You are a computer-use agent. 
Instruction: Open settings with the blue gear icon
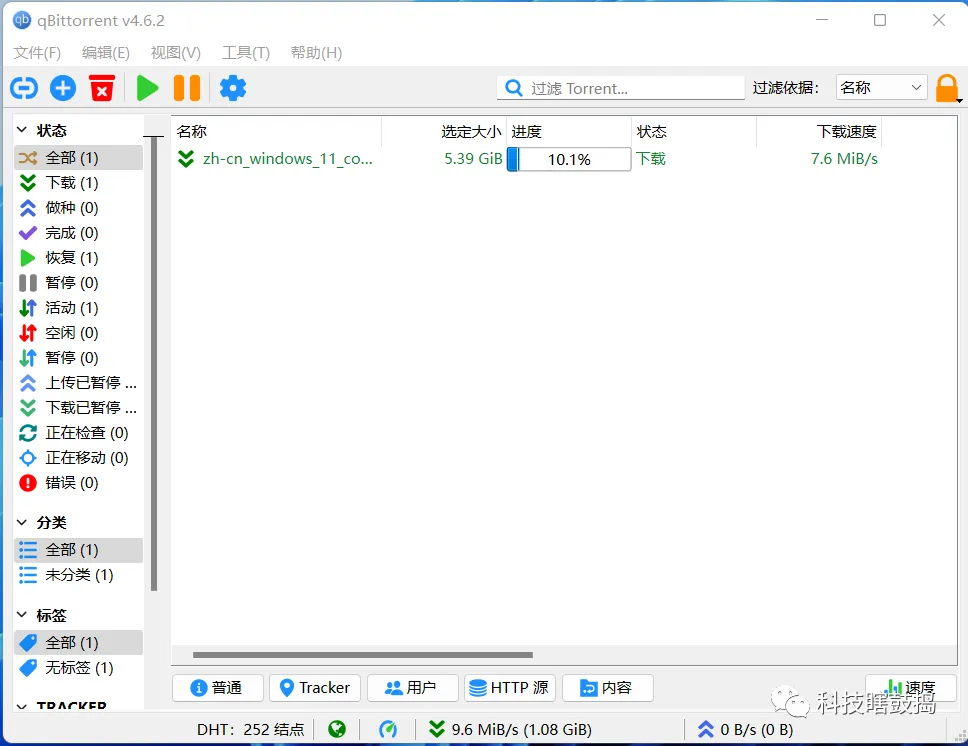tap(233, 88)
